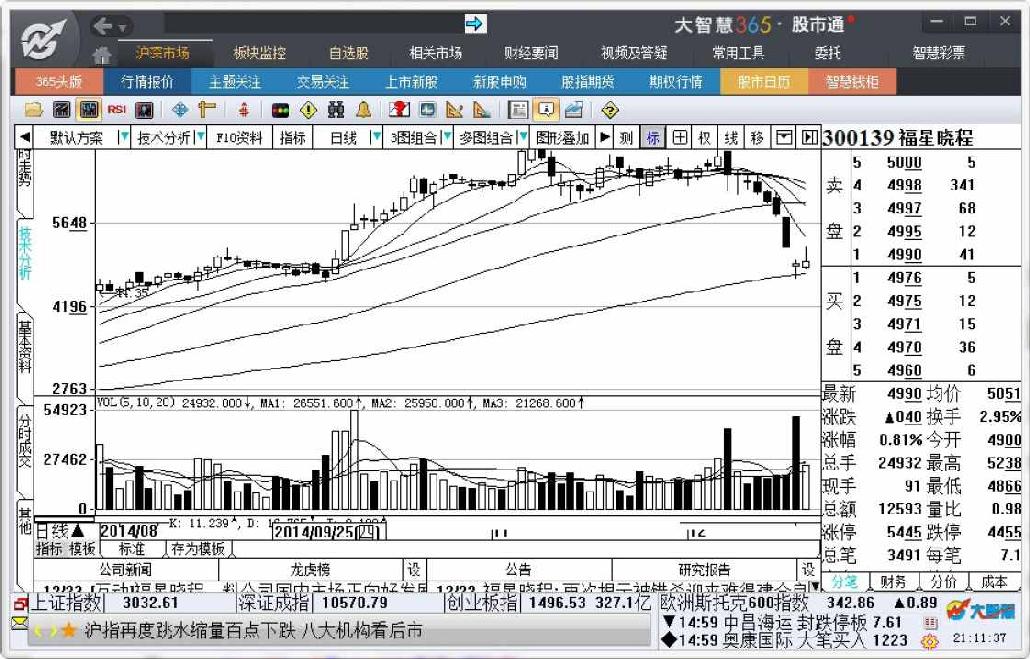Click the 沪指再度跳水 news ticker headline
The width and height of the screenshot is (1030, 659).
coord(253,631)
